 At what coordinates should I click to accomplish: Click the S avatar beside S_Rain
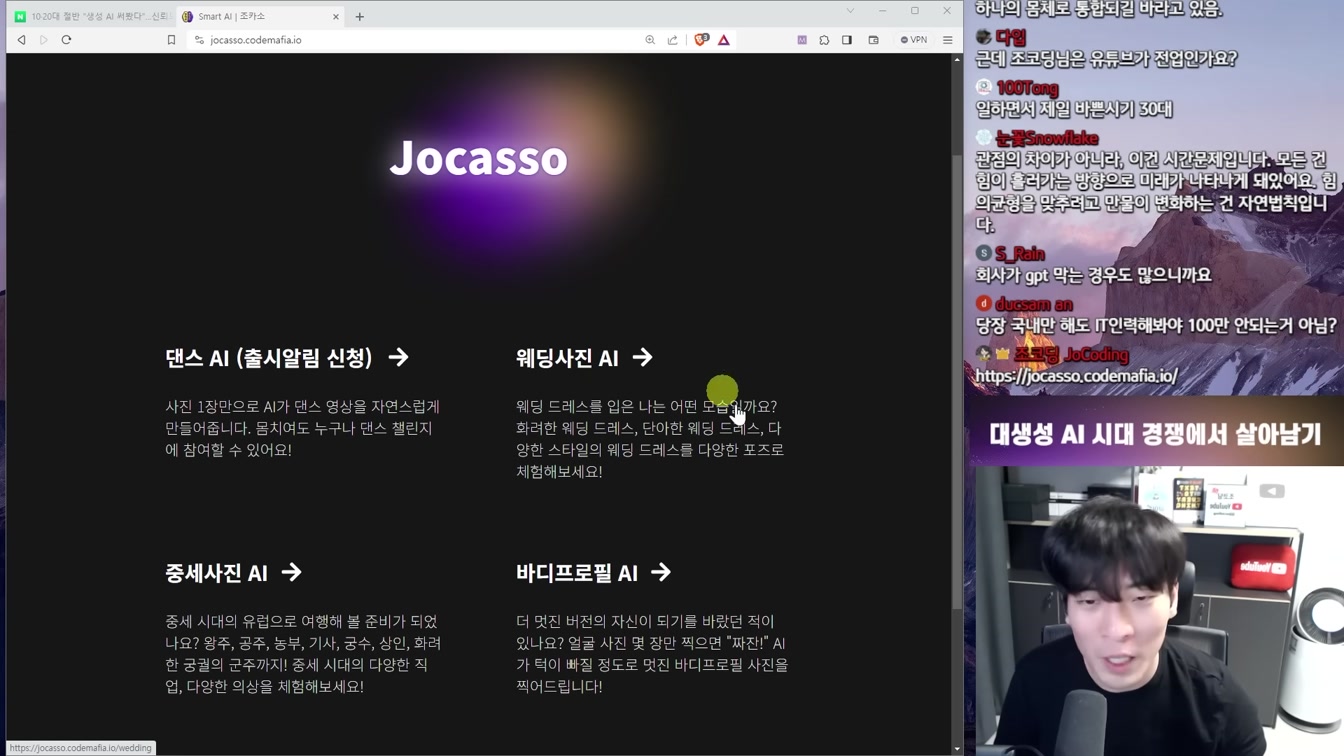(984, 254)
